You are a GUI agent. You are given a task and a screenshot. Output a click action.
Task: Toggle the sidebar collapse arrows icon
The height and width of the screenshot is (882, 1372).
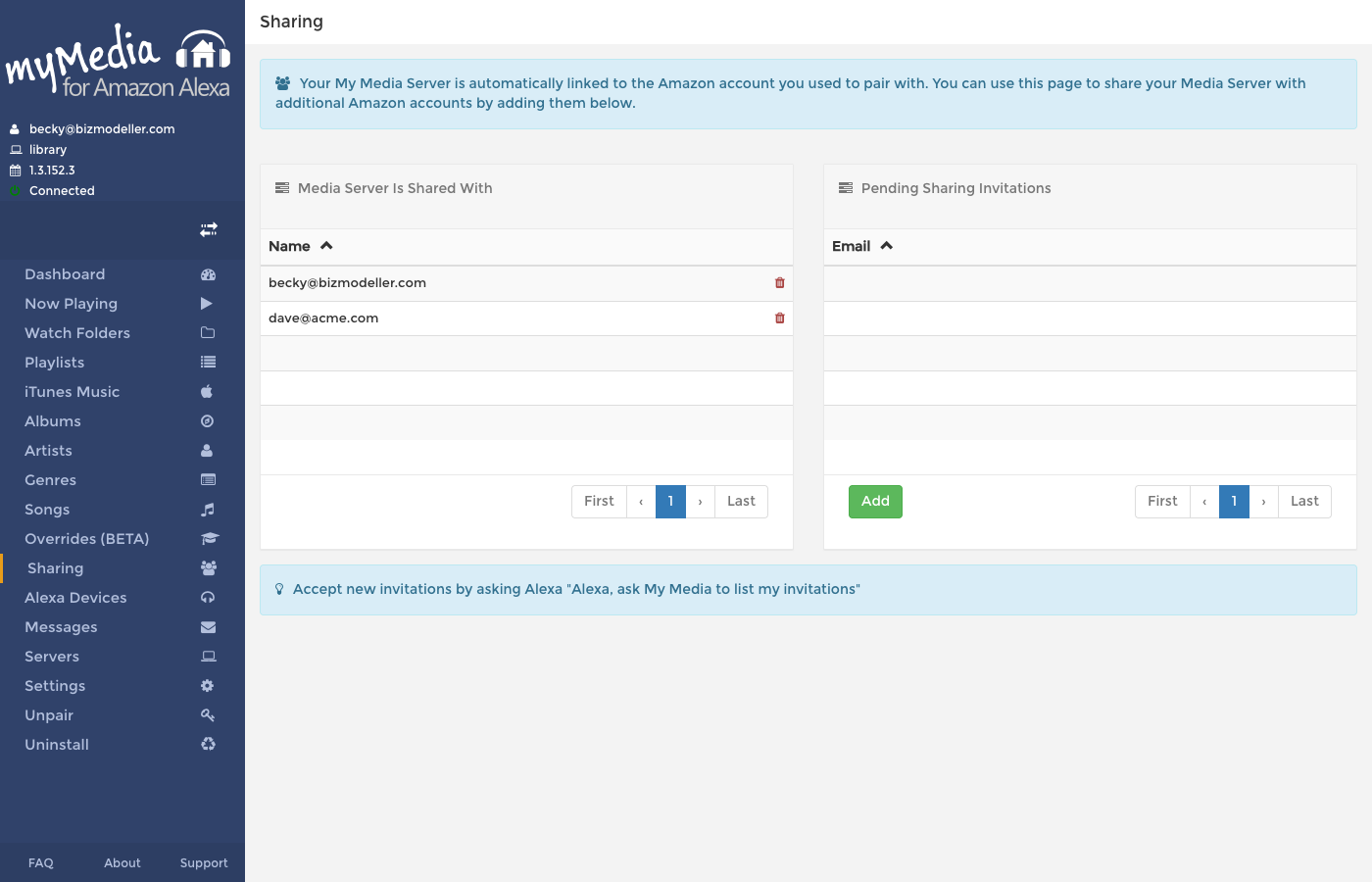pos(209,229)
